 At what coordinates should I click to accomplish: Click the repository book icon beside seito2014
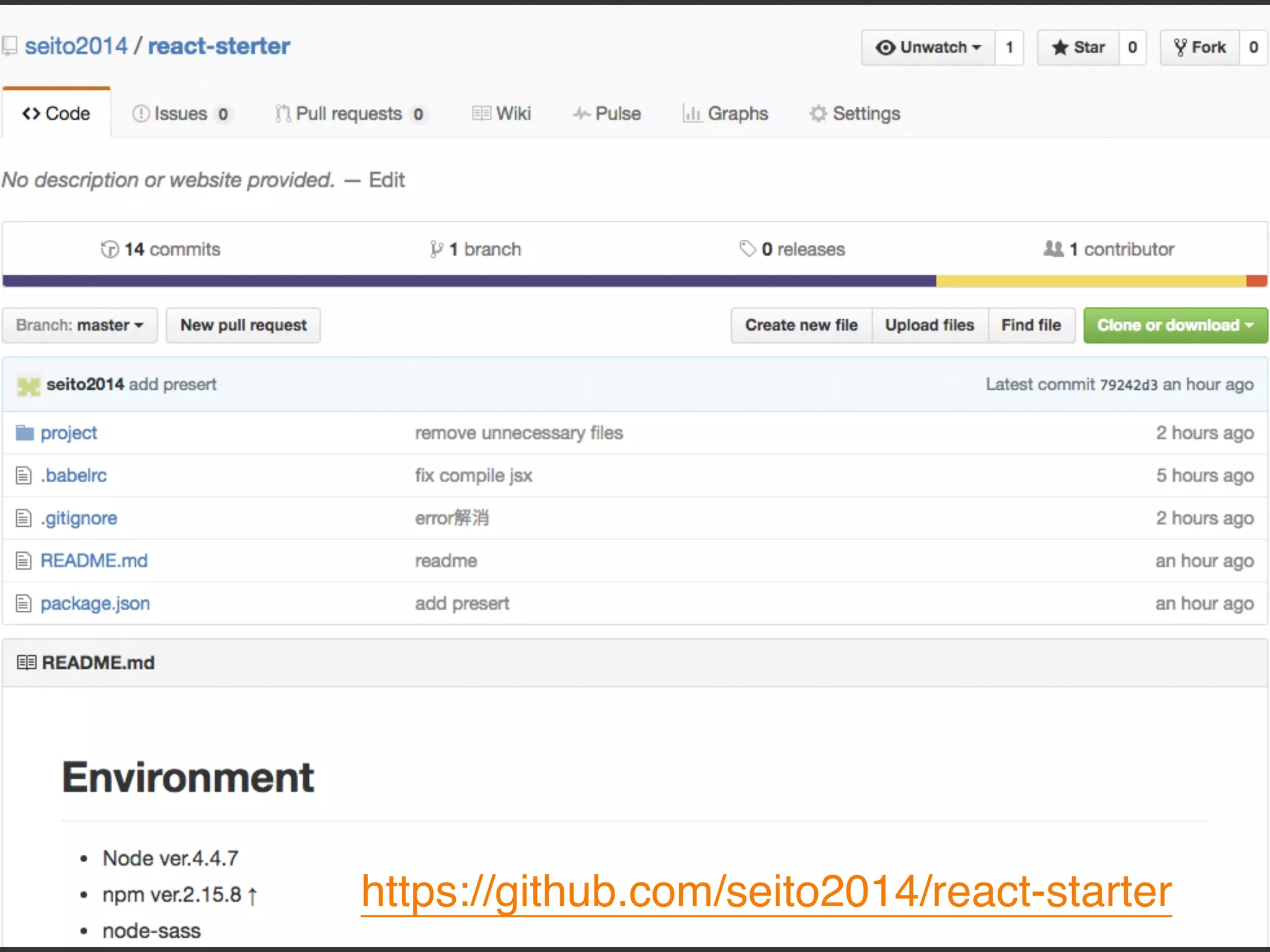tap(9, 46)
